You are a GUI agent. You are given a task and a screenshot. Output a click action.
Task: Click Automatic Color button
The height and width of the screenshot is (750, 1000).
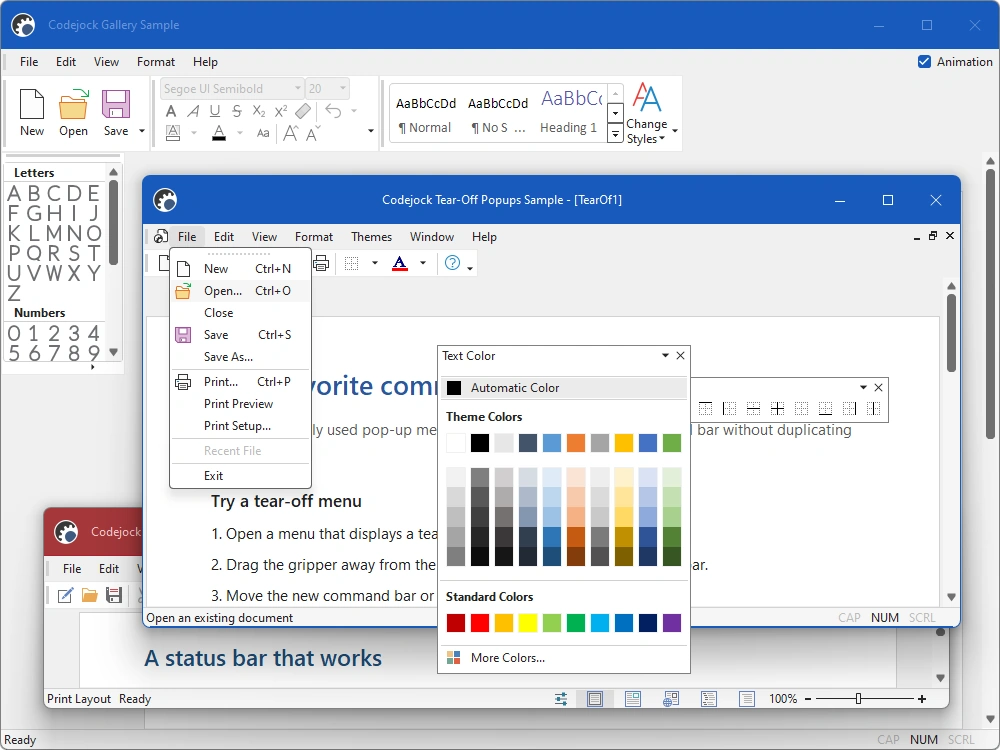564,388
